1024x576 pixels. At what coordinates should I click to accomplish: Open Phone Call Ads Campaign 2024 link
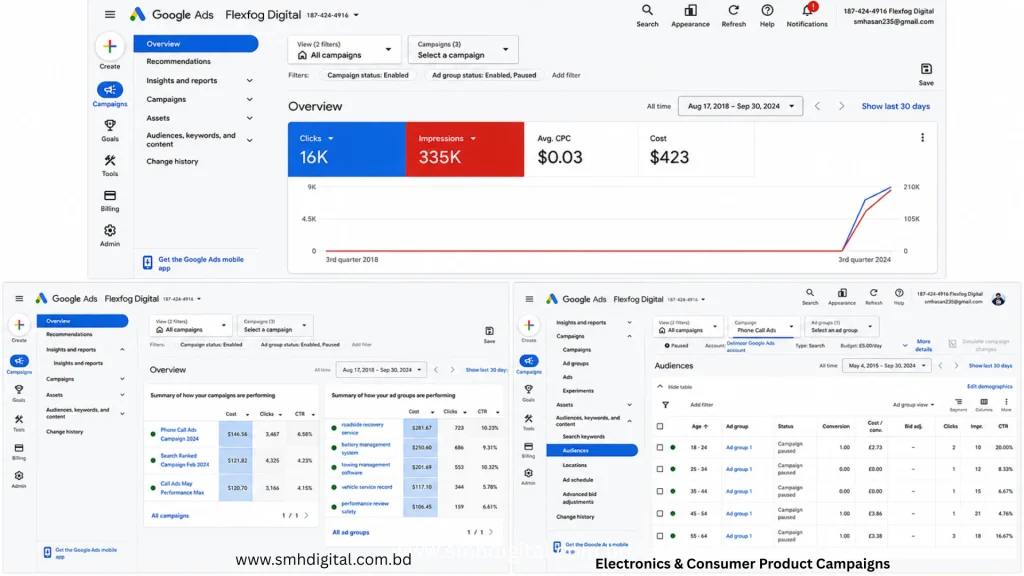179,434
